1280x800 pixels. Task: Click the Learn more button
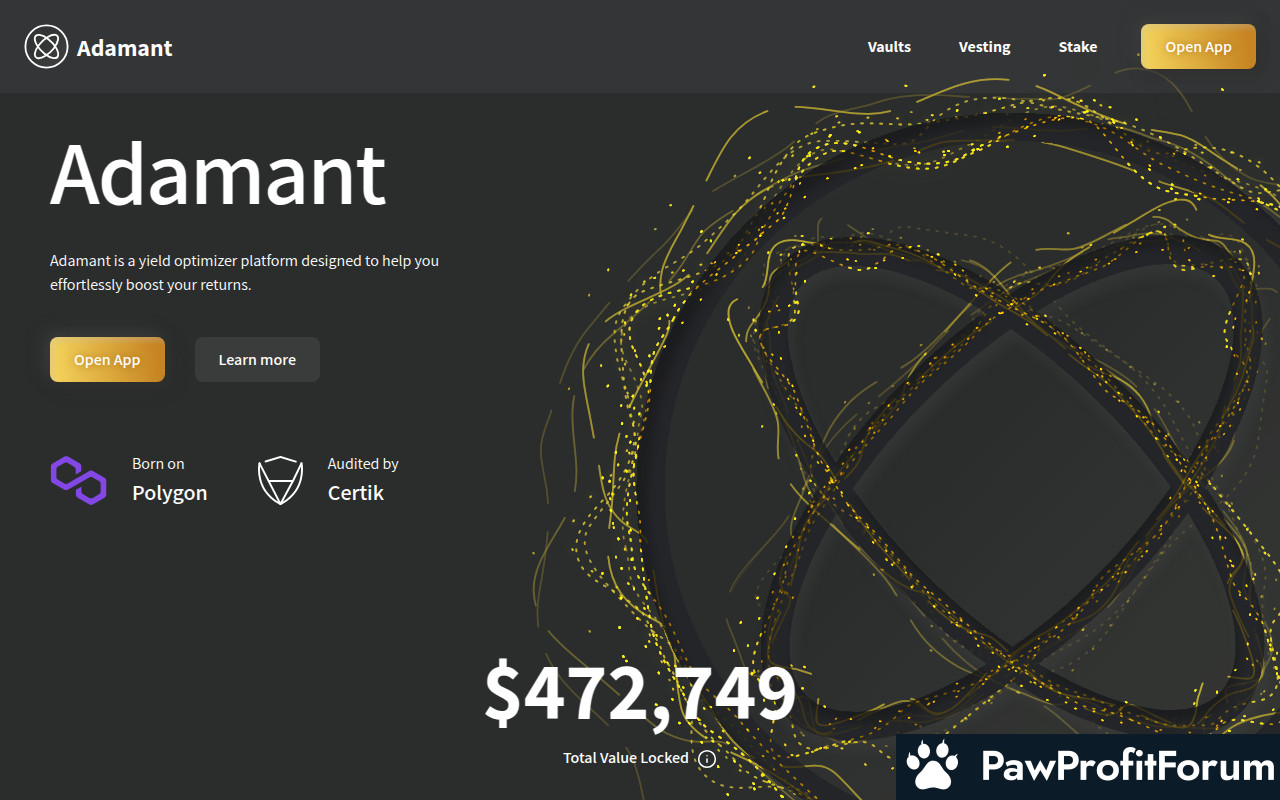[x=257, y=360]
